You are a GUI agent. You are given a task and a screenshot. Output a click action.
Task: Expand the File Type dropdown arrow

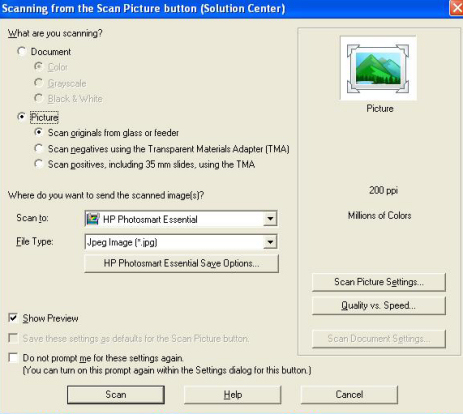pos(270,242)
